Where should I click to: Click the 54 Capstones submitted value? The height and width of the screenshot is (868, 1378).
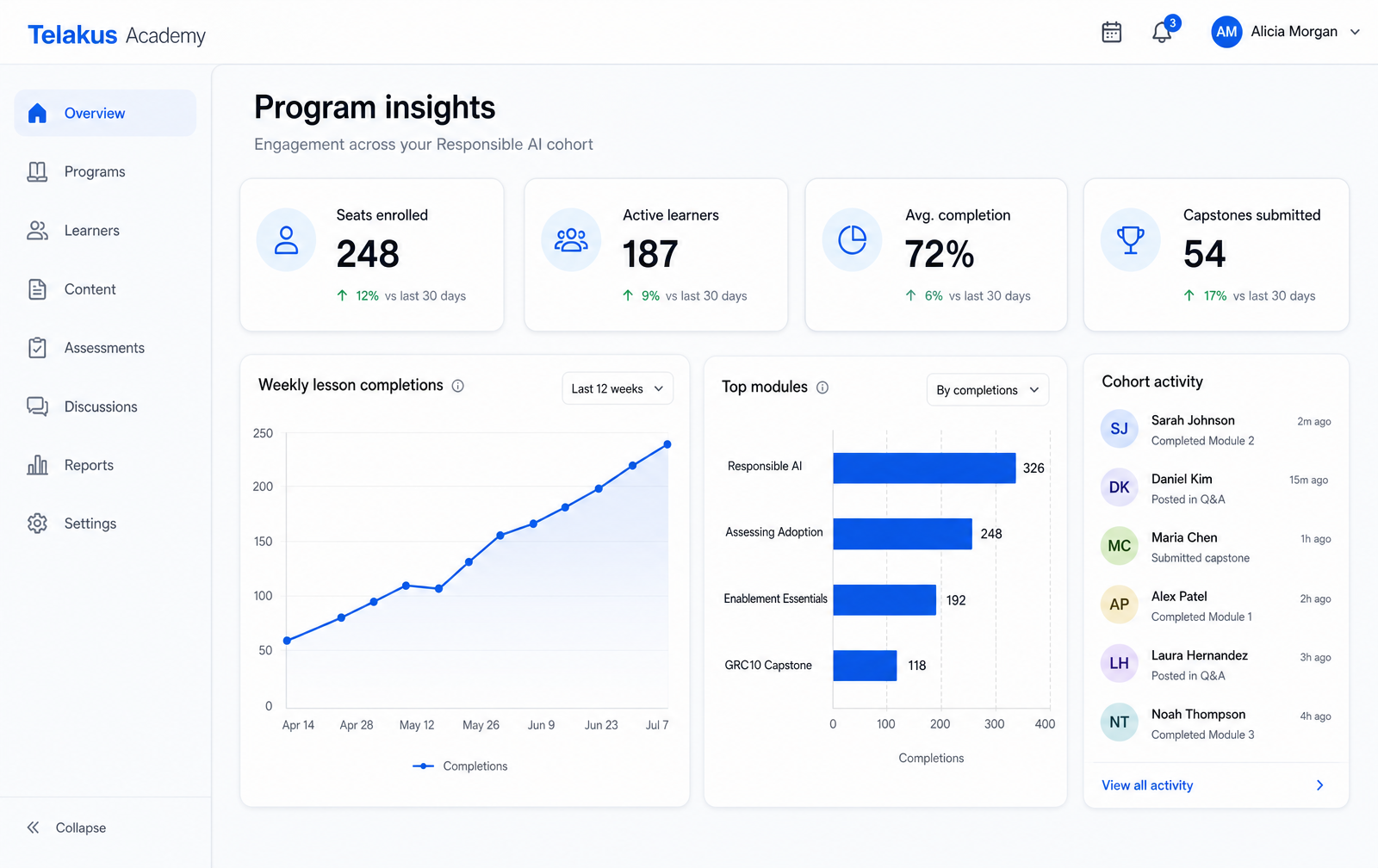[1204, 254]
